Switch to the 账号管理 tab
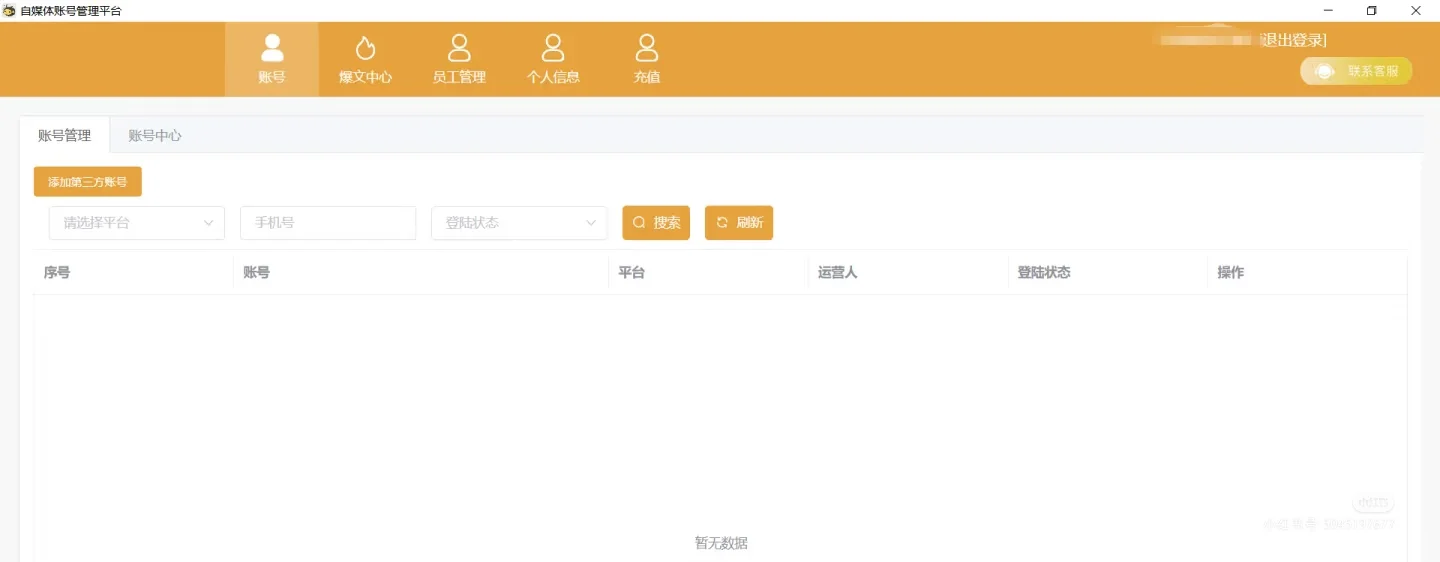This screenshot has height=562, width=1440. [x=64, y=135]
